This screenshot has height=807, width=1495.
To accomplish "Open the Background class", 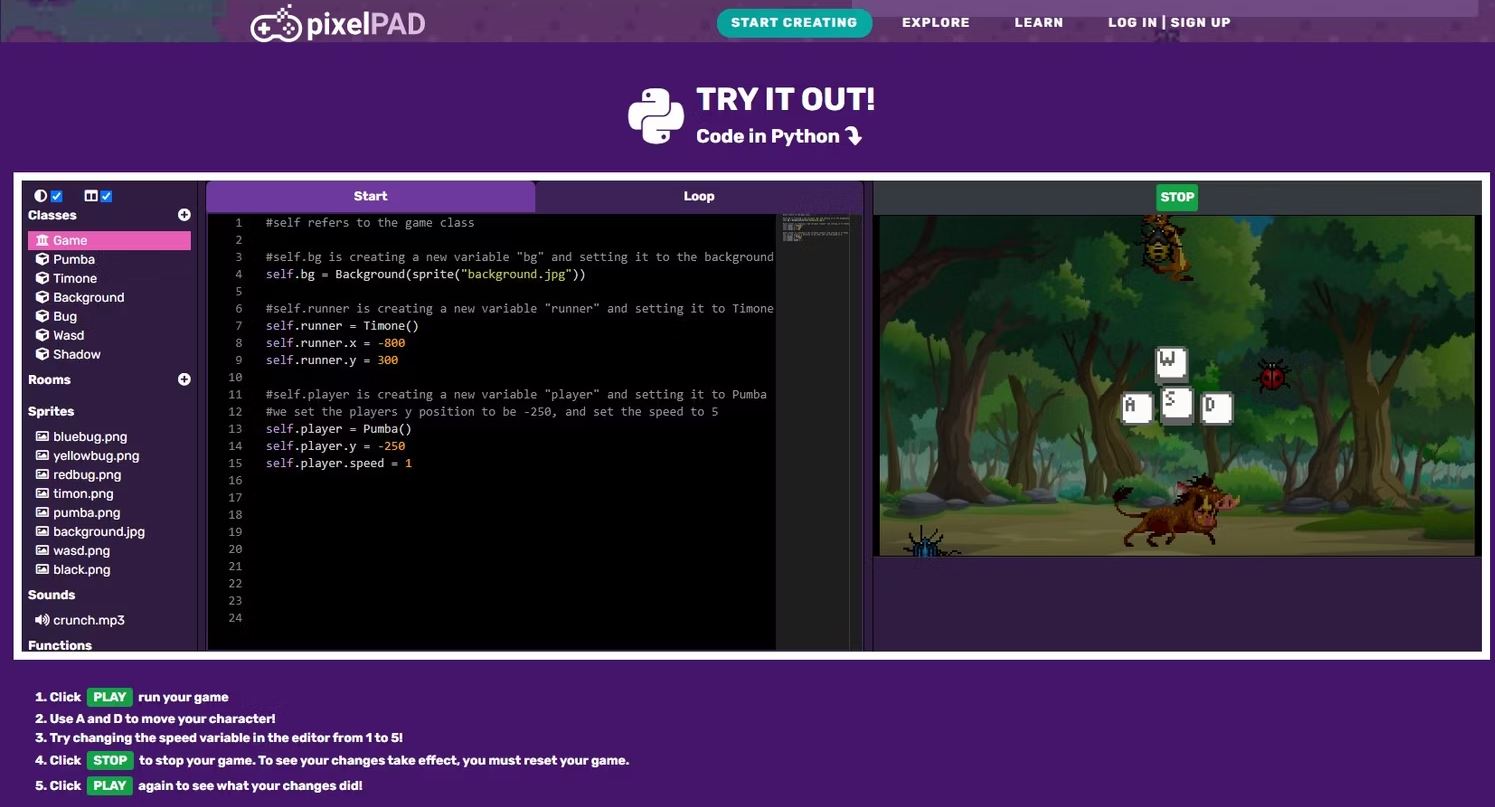I will 89,297.
